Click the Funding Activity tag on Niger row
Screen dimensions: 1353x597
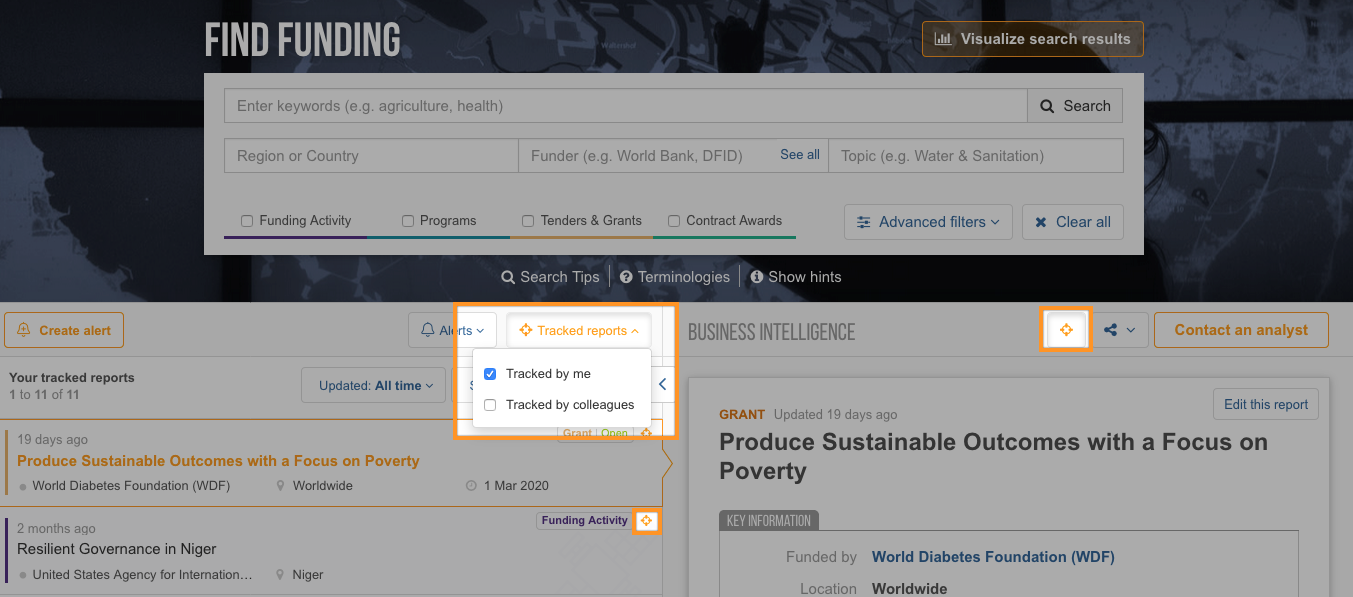click(584, 520)
